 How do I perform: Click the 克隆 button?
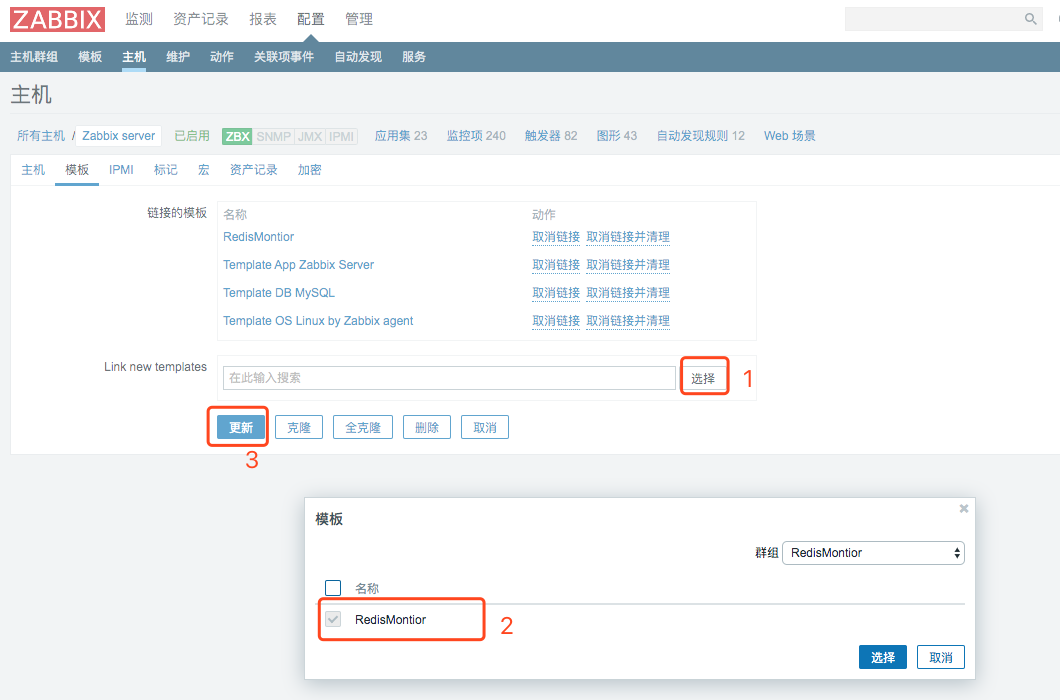[x=299, y=427]
